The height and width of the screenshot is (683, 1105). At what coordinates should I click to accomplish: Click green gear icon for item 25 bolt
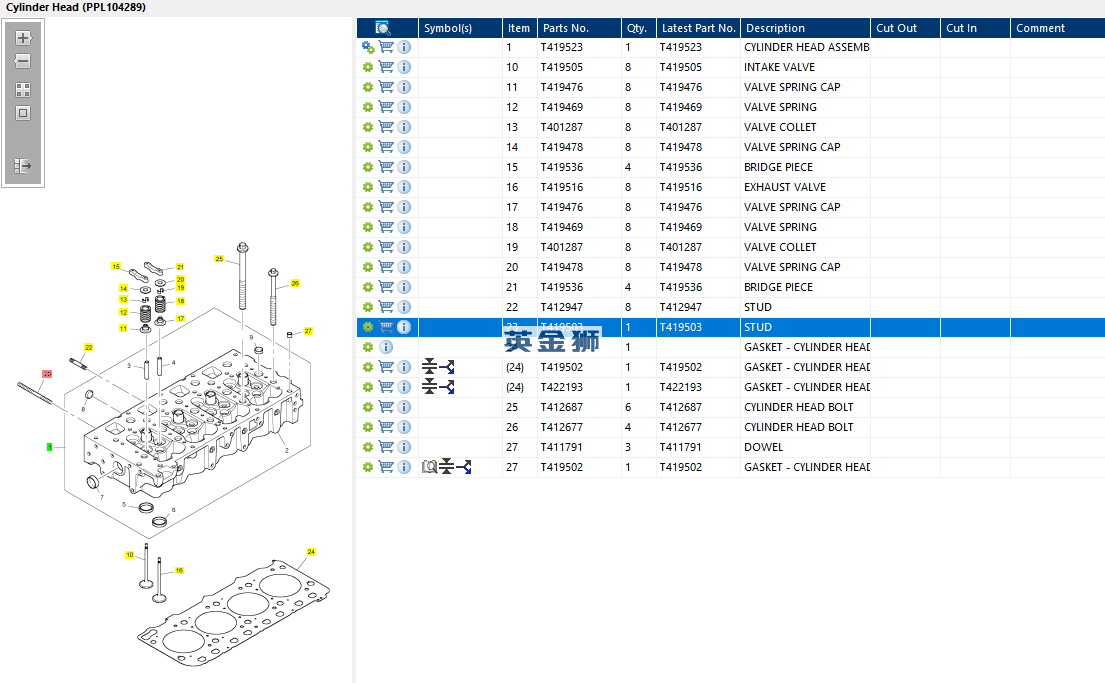tap(367, 407)
